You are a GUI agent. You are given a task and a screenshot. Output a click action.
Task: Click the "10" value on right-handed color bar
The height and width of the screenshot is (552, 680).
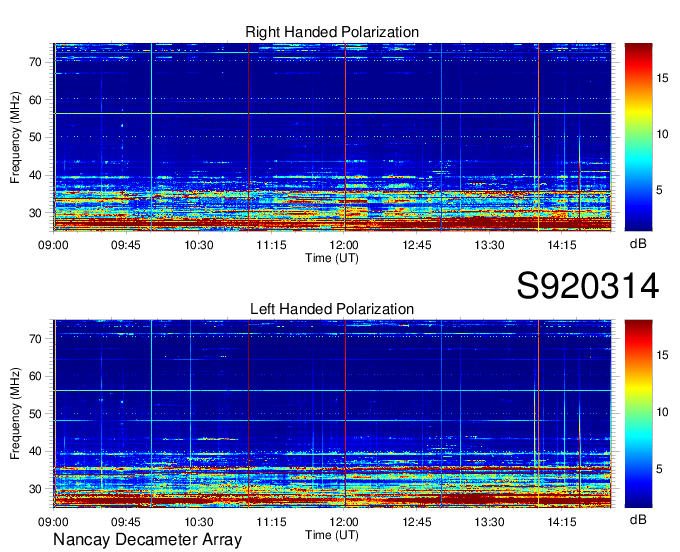(x=662, y=134)
